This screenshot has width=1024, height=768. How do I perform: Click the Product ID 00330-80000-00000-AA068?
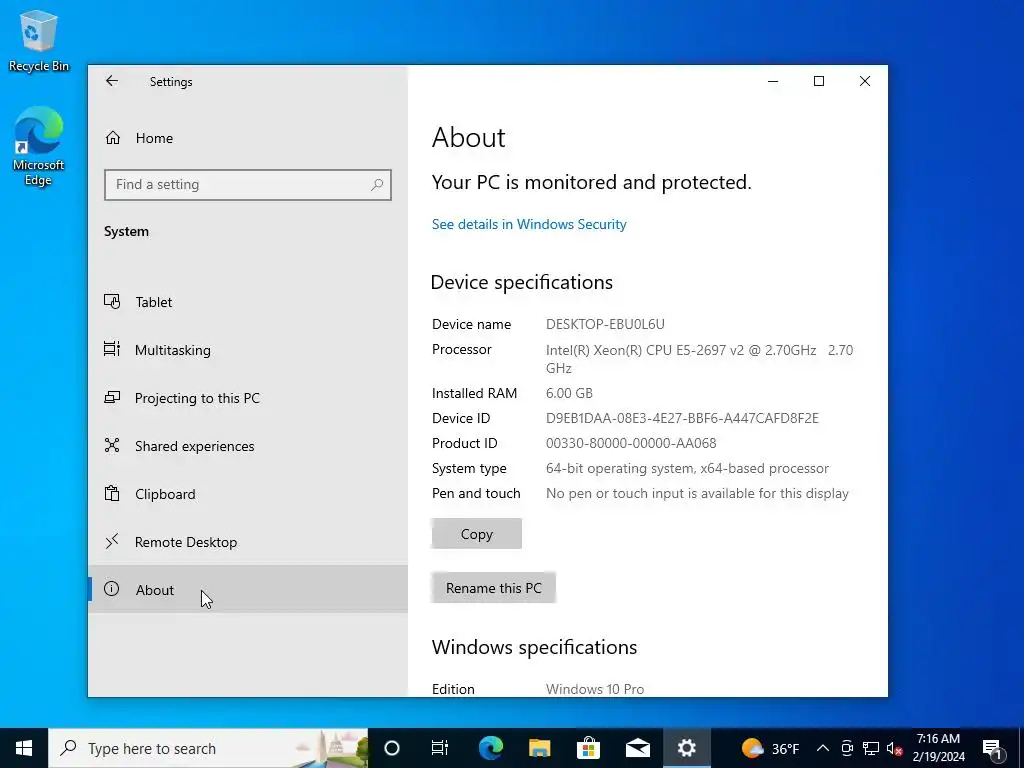click(631, 443)
